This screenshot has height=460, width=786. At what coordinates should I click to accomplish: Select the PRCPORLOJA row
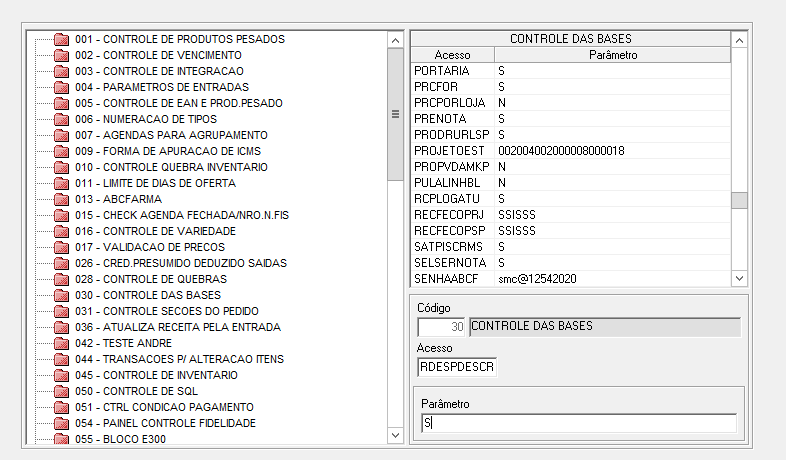click(570, 103)
